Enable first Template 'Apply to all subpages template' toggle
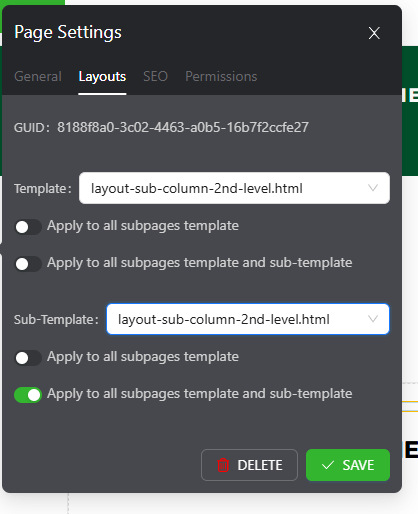Image resolution: width=418 pixels, height=514 pixels. 28,227
